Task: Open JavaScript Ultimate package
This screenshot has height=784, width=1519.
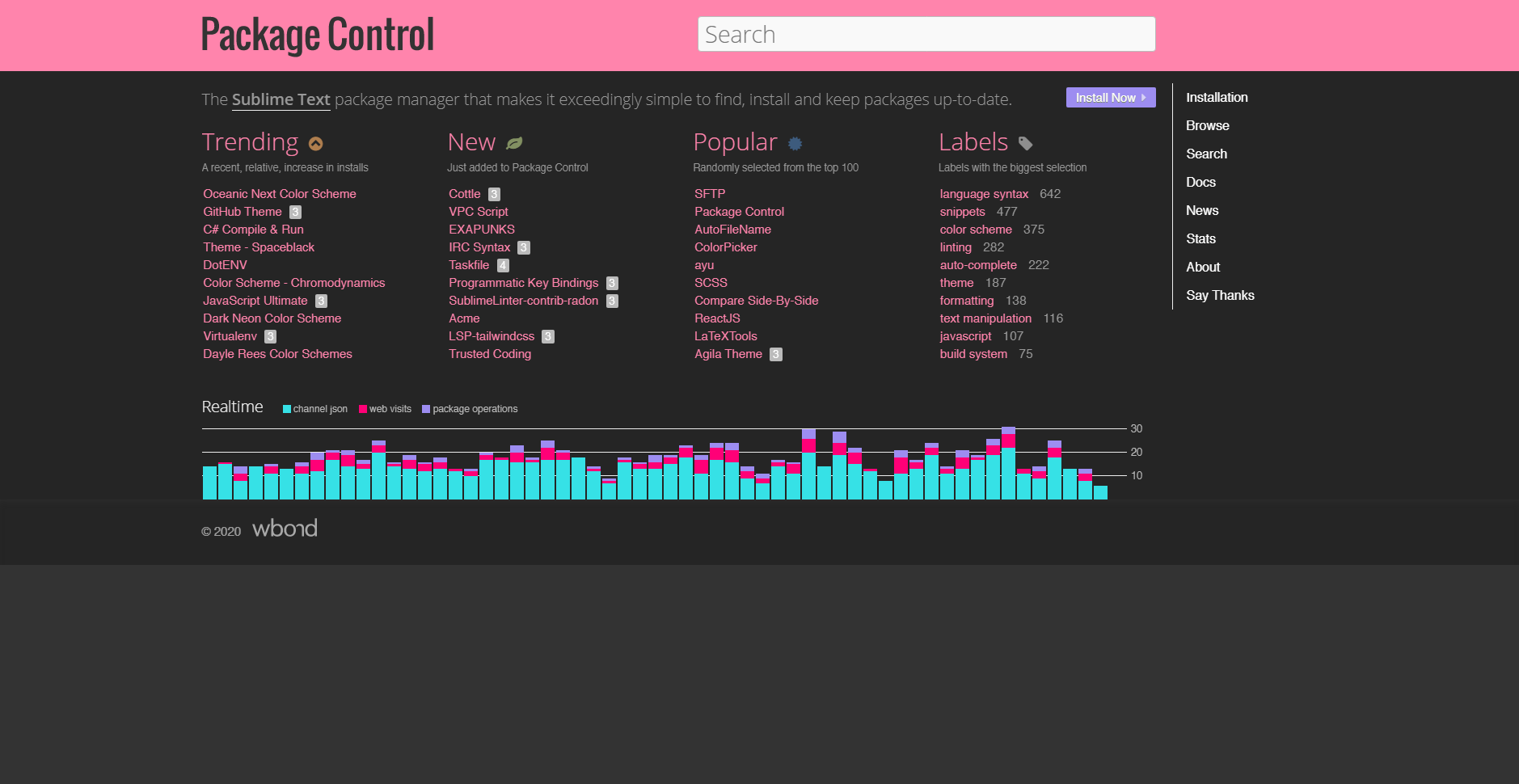Action: point(255,301)
